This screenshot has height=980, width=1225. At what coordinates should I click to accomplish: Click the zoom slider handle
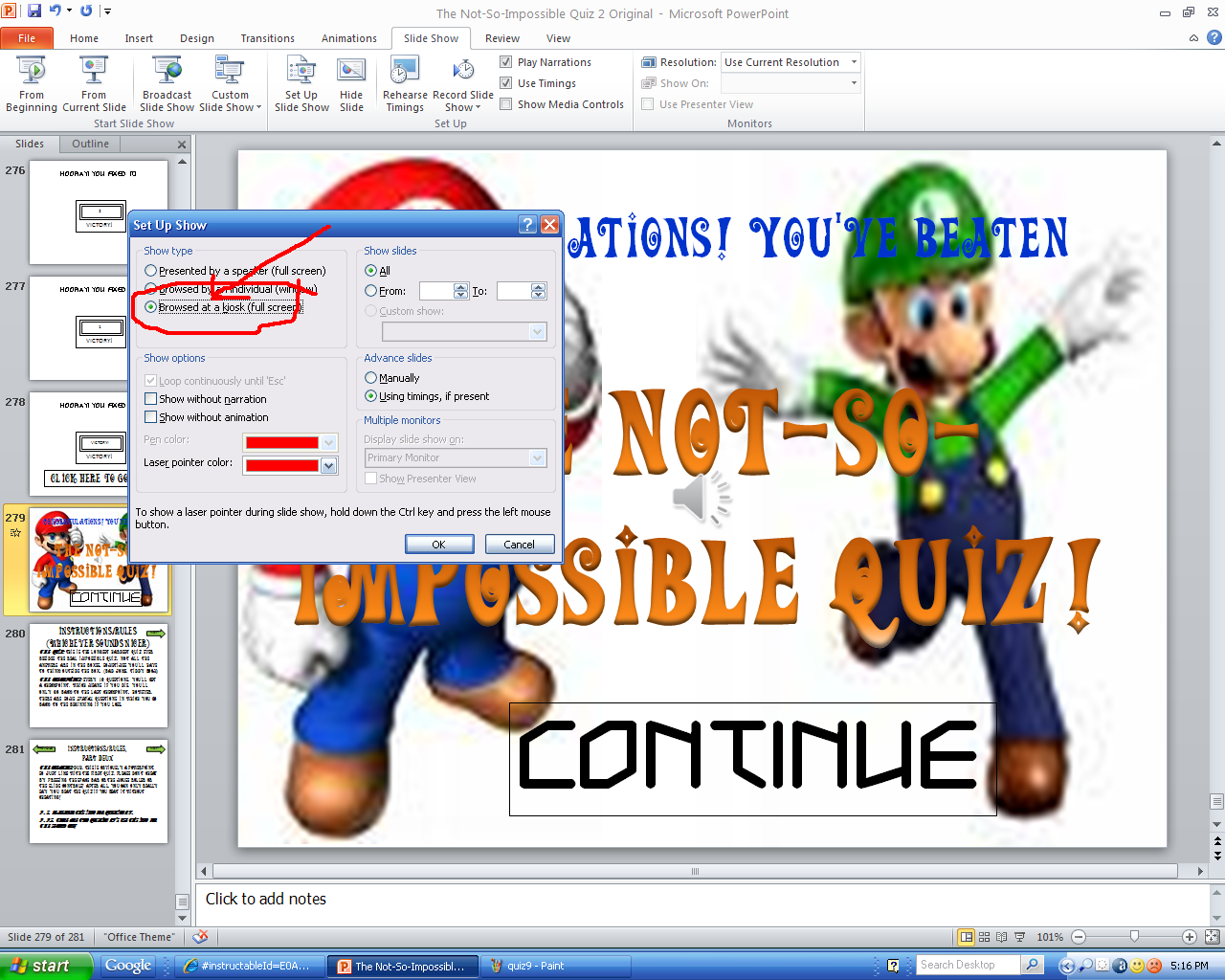(x=1134, y=937)
